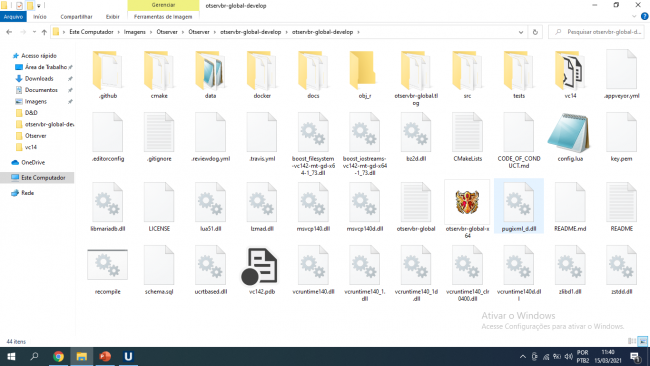Open the Quick Access Toolbar customize dropdown
This screenshot has width=650, height=366.
pyautogui.click(x=39, y=6)
